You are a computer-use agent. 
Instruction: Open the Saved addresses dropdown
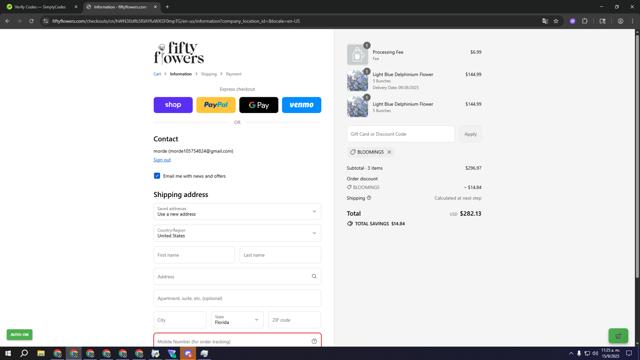pos(237,211)
